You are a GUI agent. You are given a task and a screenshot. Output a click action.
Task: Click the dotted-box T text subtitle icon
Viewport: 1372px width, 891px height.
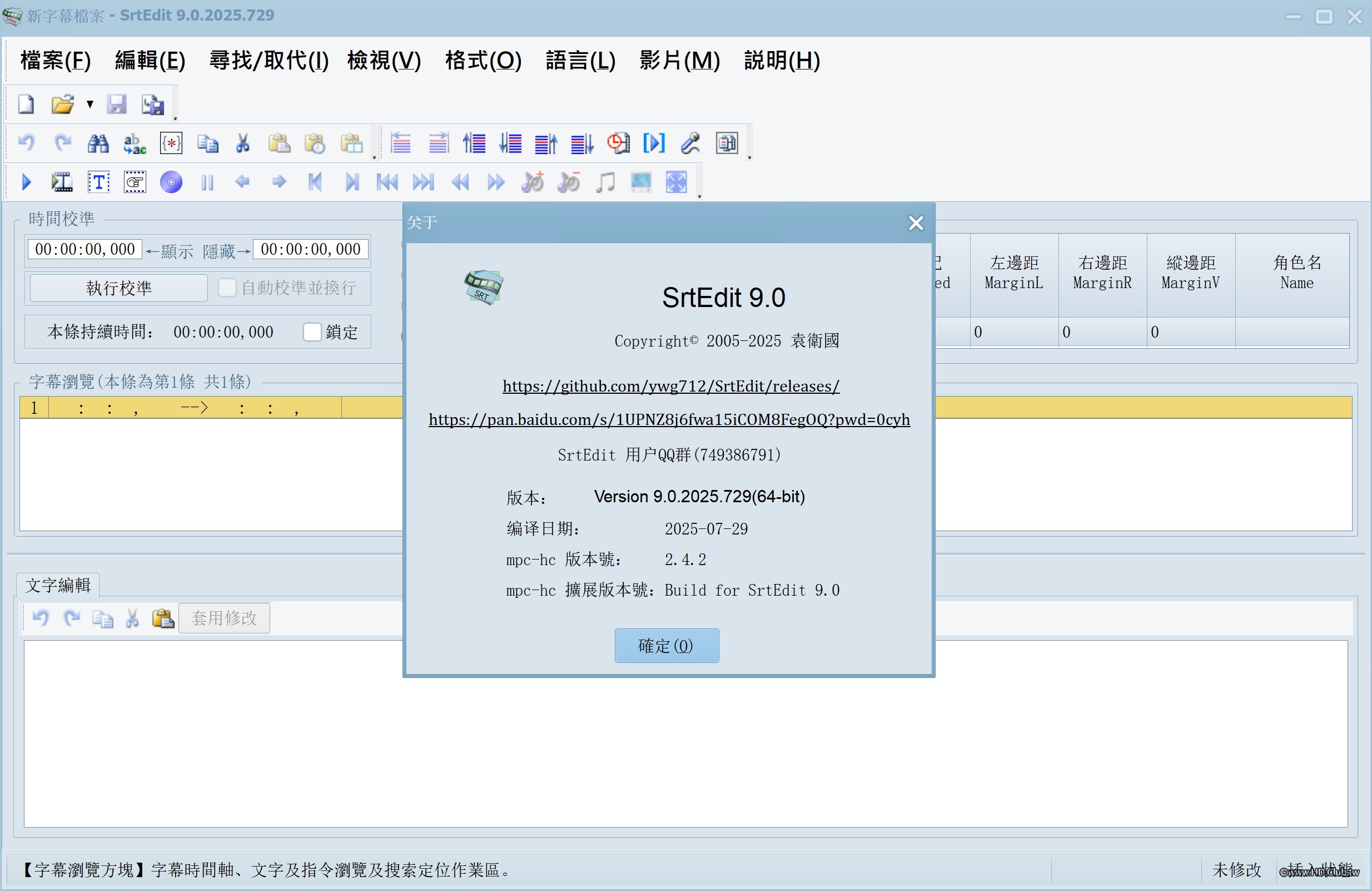(98, 182)
